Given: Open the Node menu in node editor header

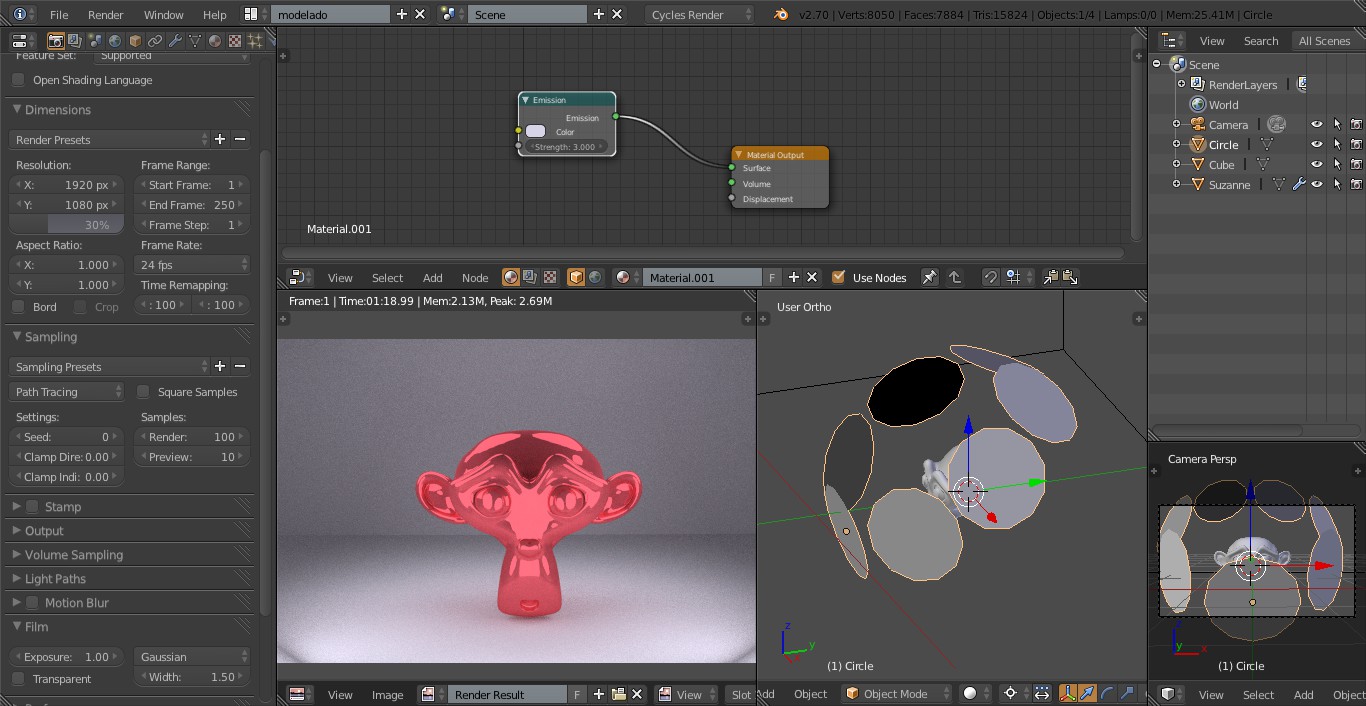Looking at the screenshot, I should [x=475, y=278].
